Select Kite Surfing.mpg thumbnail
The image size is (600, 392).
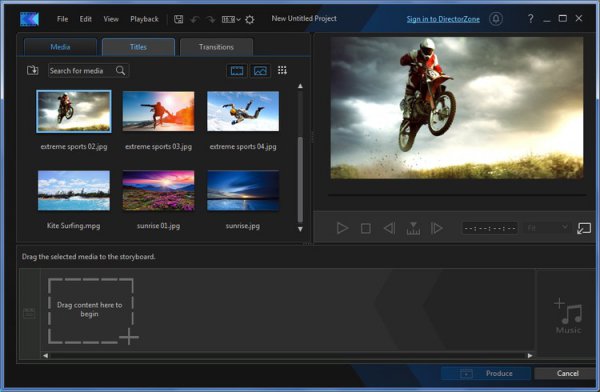click(x=74, y=191)
